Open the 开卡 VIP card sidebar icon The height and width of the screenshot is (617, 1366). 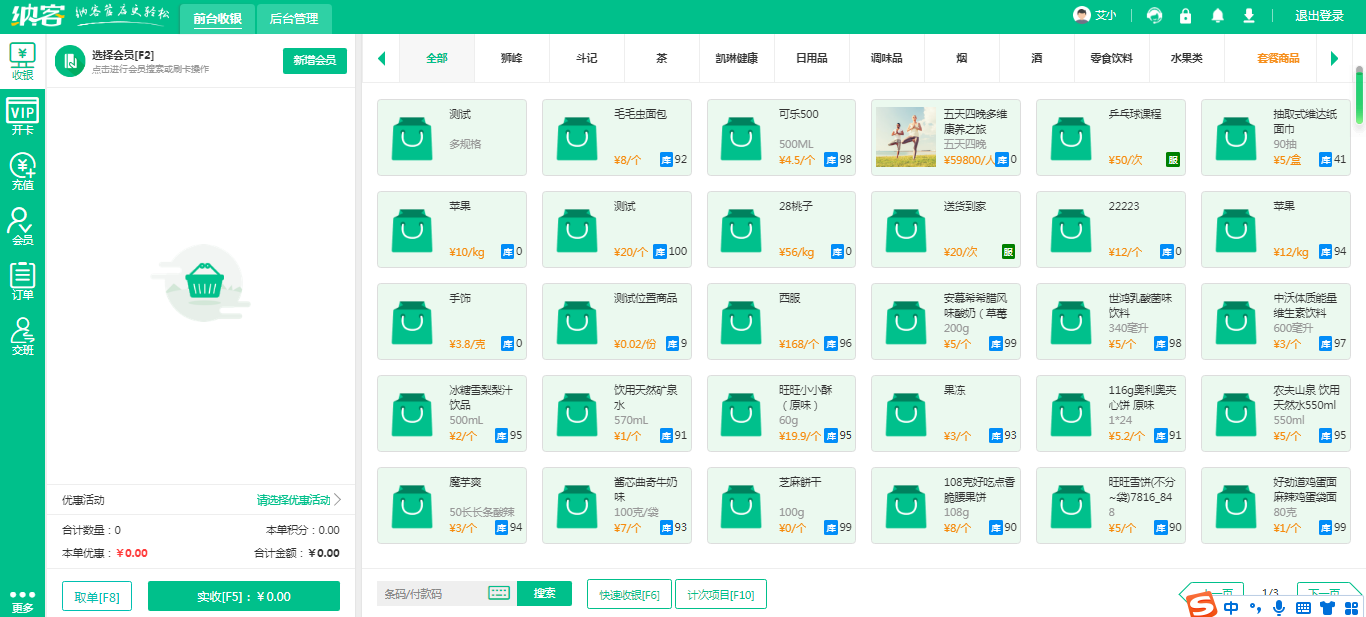pyautogui.click(x=22, y=118)
